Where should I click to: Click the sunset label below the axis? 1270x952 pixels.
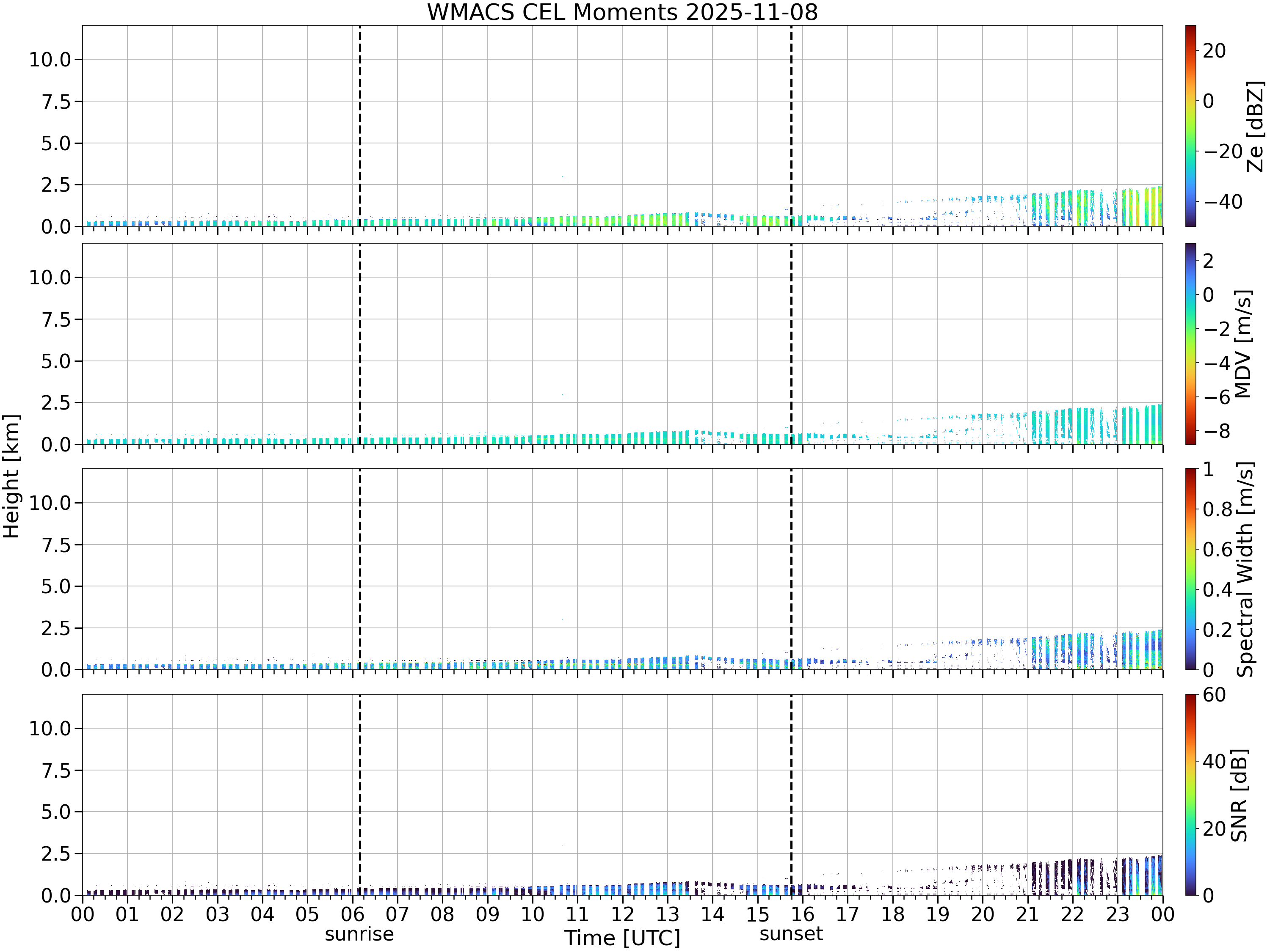tap(791, 934)
